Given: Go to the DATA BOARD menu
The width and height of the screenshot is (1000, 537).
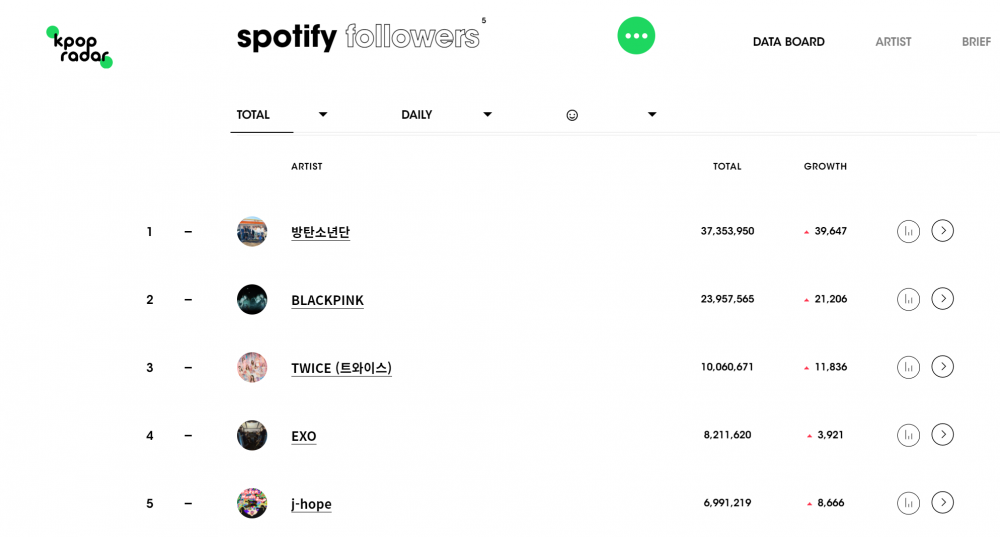Looking at the screenshot, I should click(788, 42).
